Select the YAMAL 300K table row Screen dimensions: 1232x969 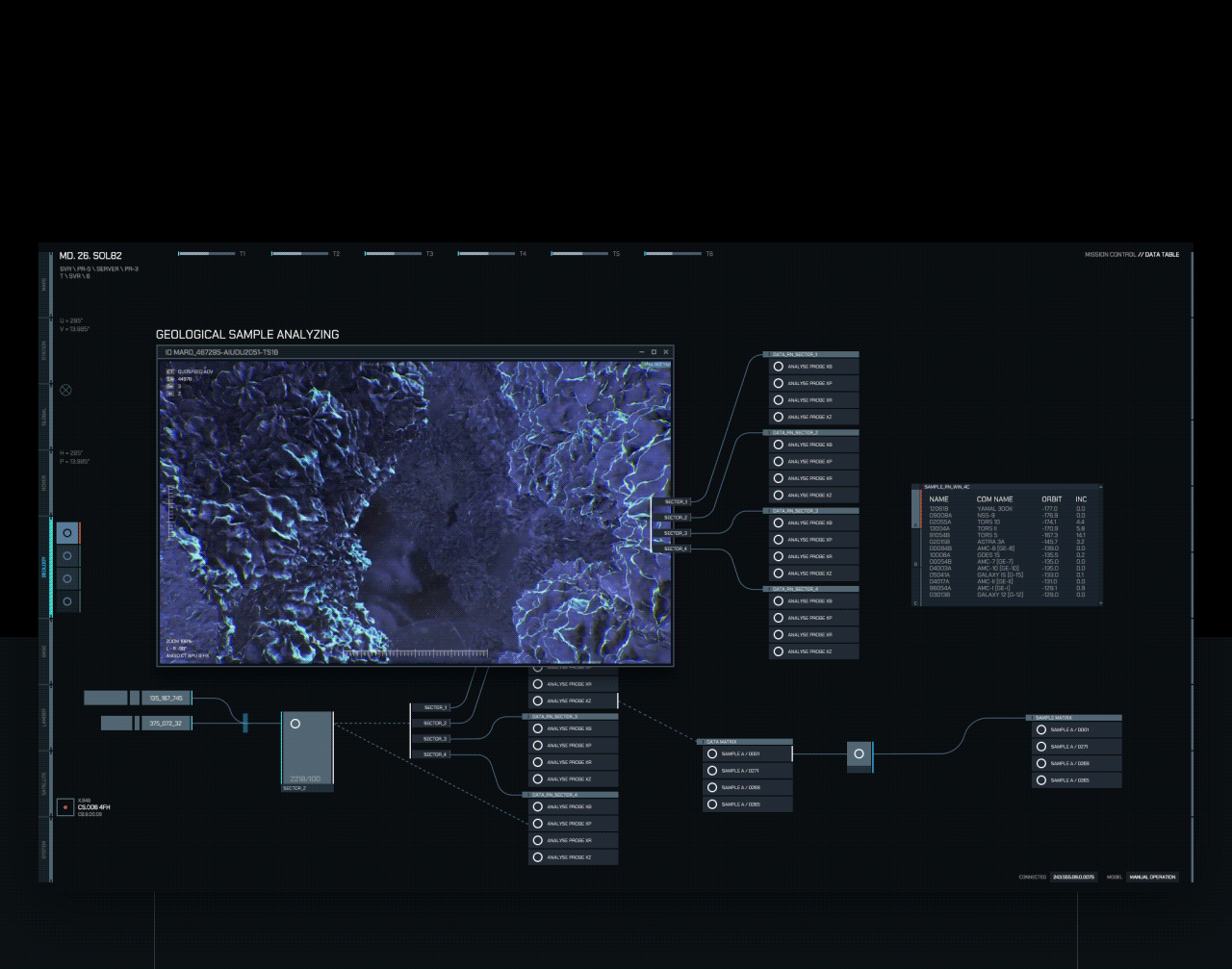pos(1009,509)
